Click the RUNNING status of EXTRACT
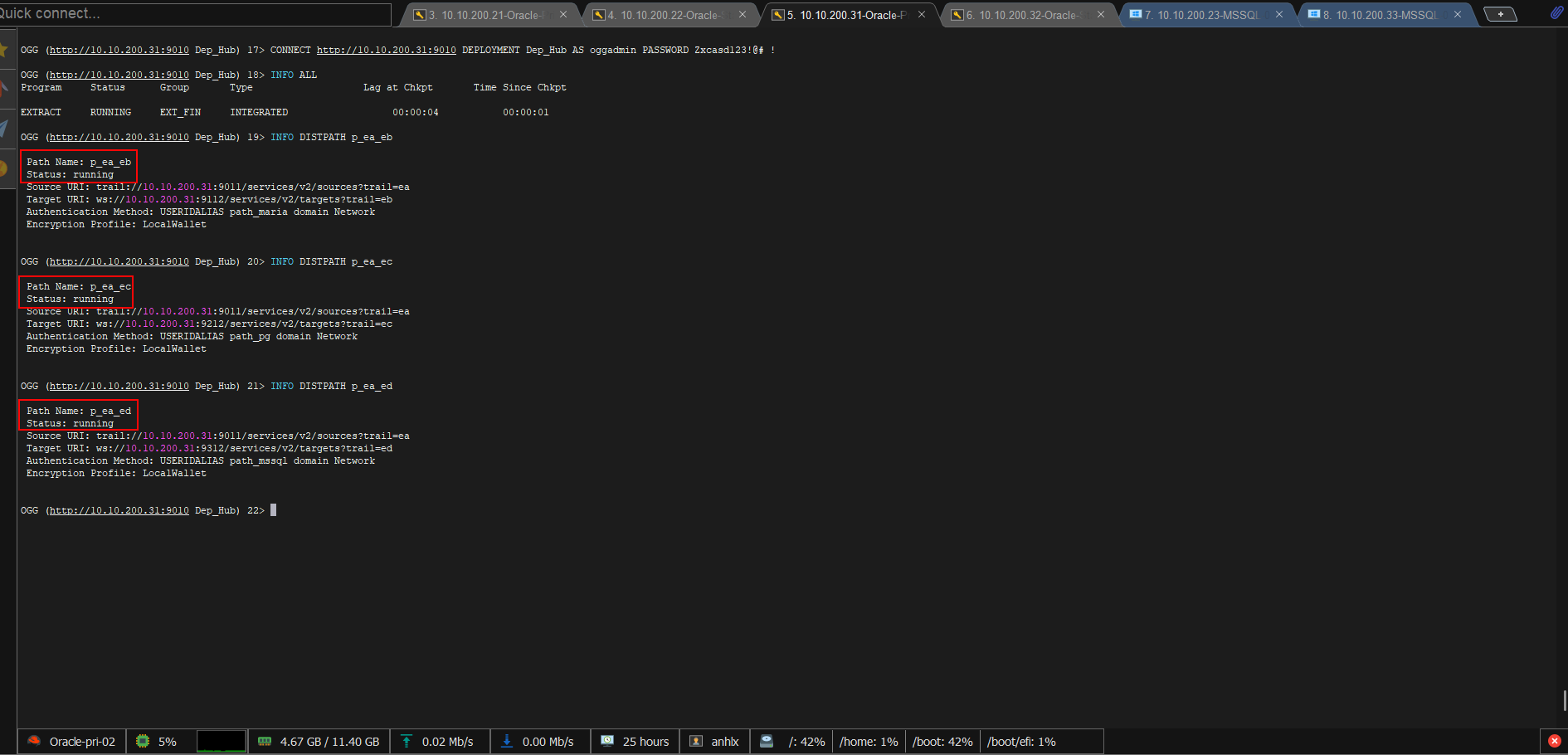Screen dimensions: 1568x755 tap(110, 112)
